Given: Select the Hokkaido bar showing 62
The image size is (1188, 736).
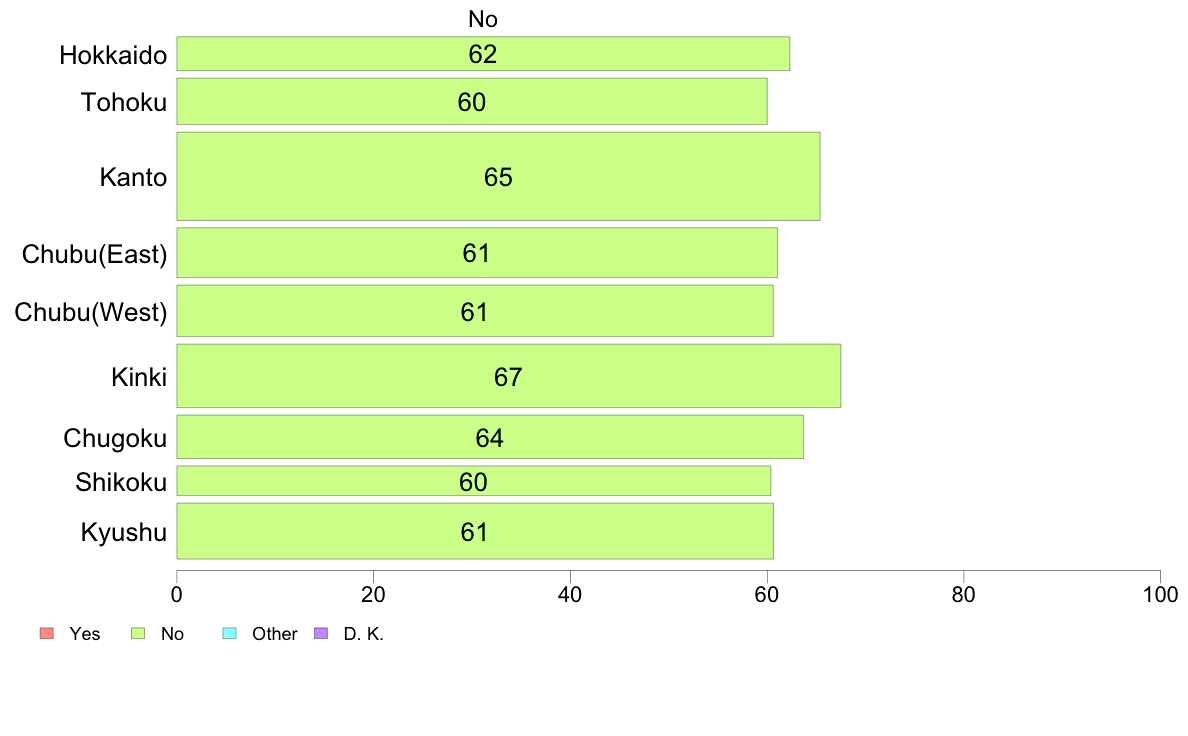Looking at the screenshot, I should (x=483, y=54).
